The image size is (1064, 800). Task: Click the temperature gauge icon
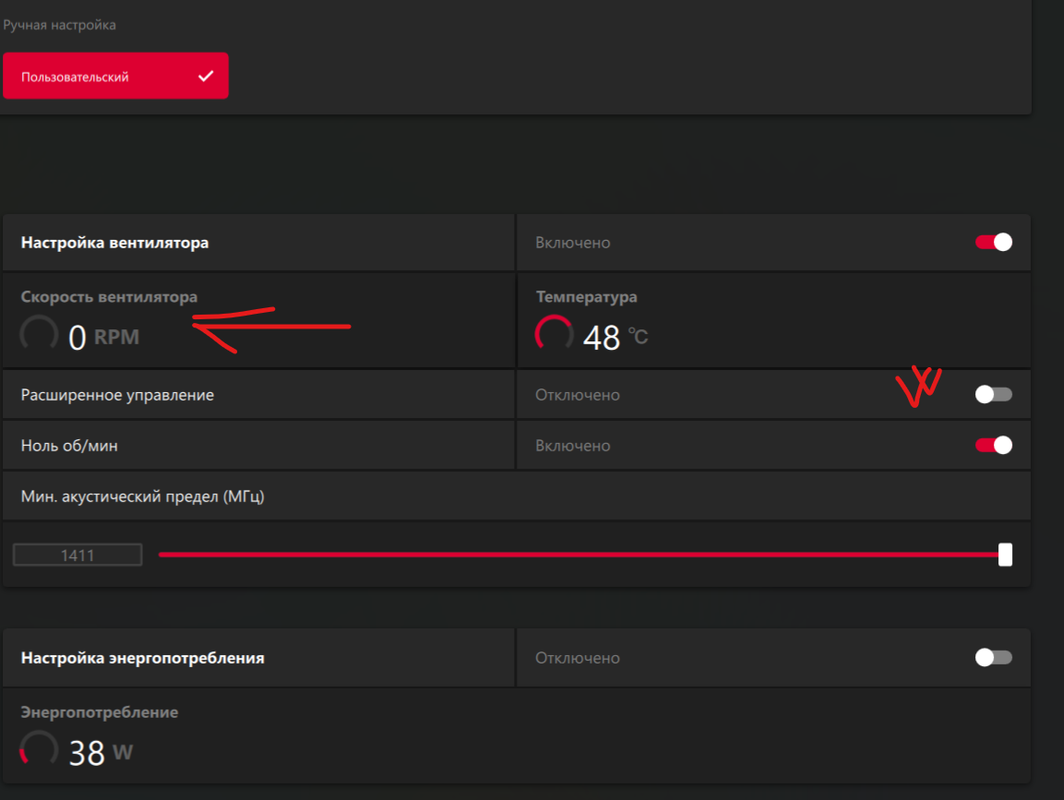554,334
